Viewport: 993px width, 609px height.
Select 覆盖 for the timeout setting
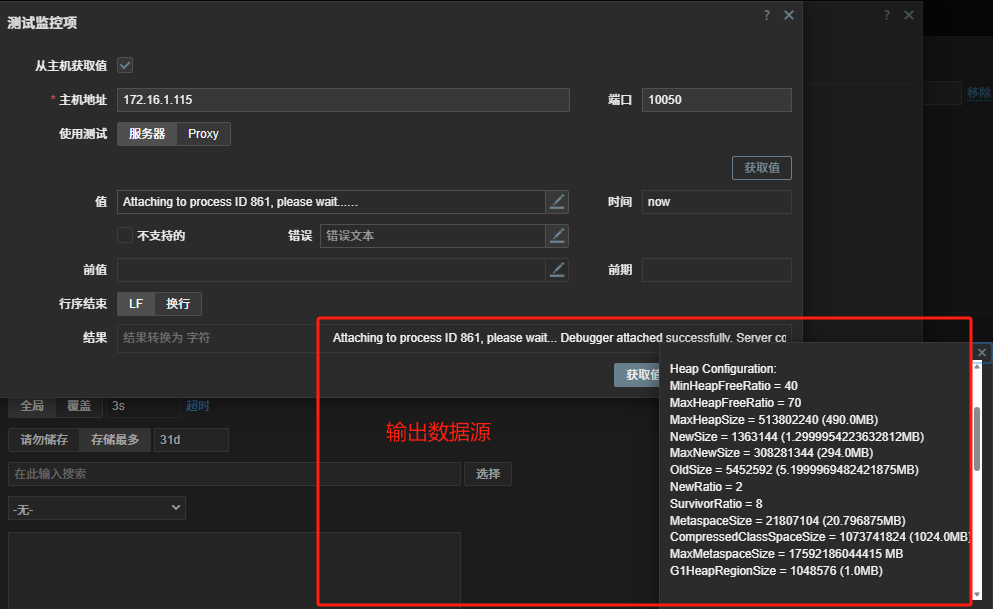click(79, 406)
